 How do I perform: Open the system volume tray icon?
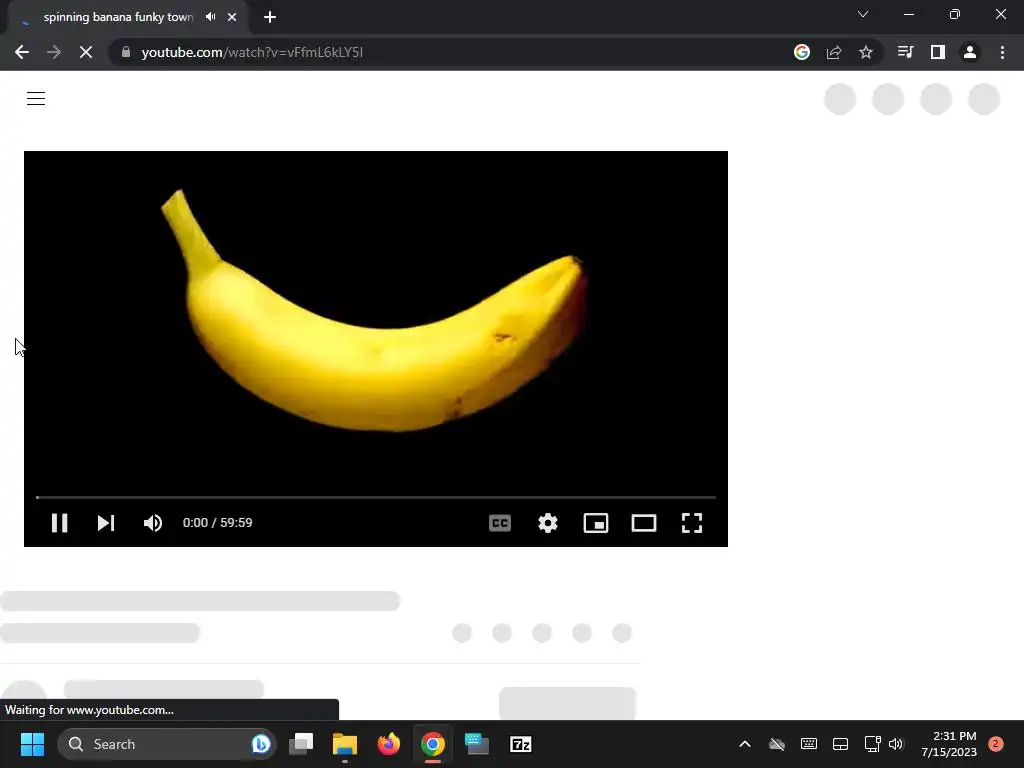896,744
